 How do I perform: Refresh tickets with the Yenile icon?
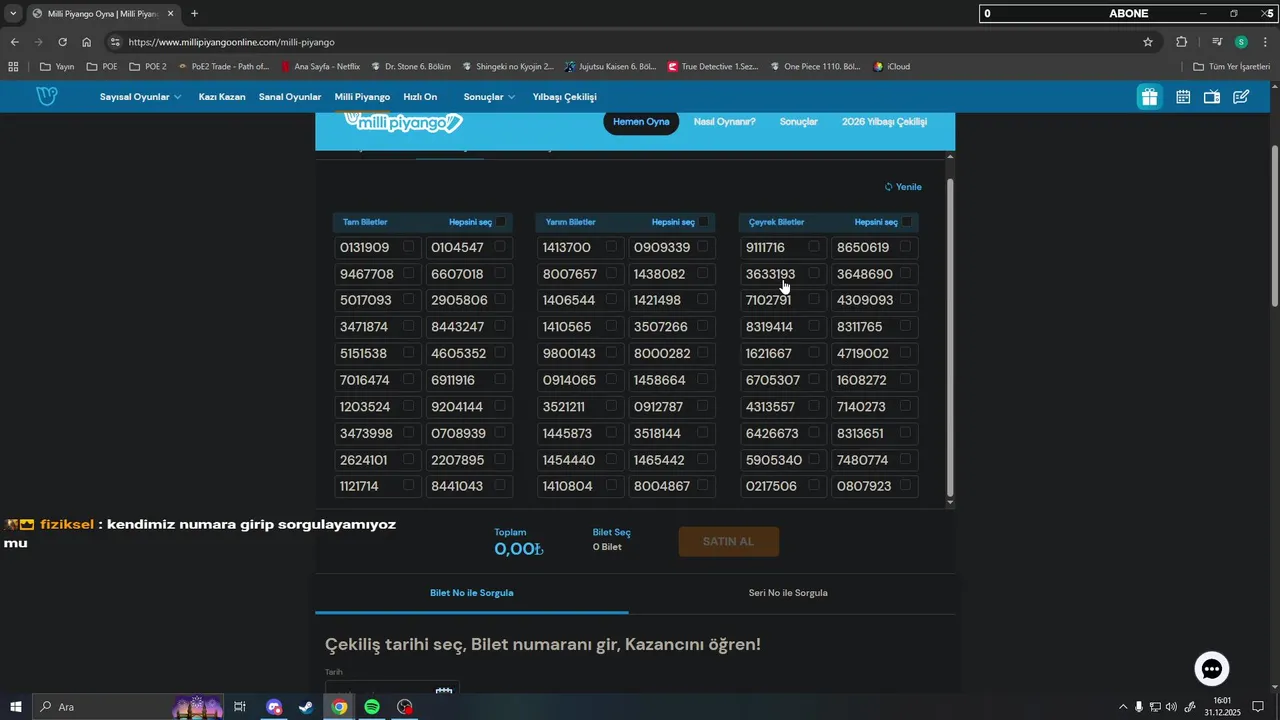click(x=888, y=187)
